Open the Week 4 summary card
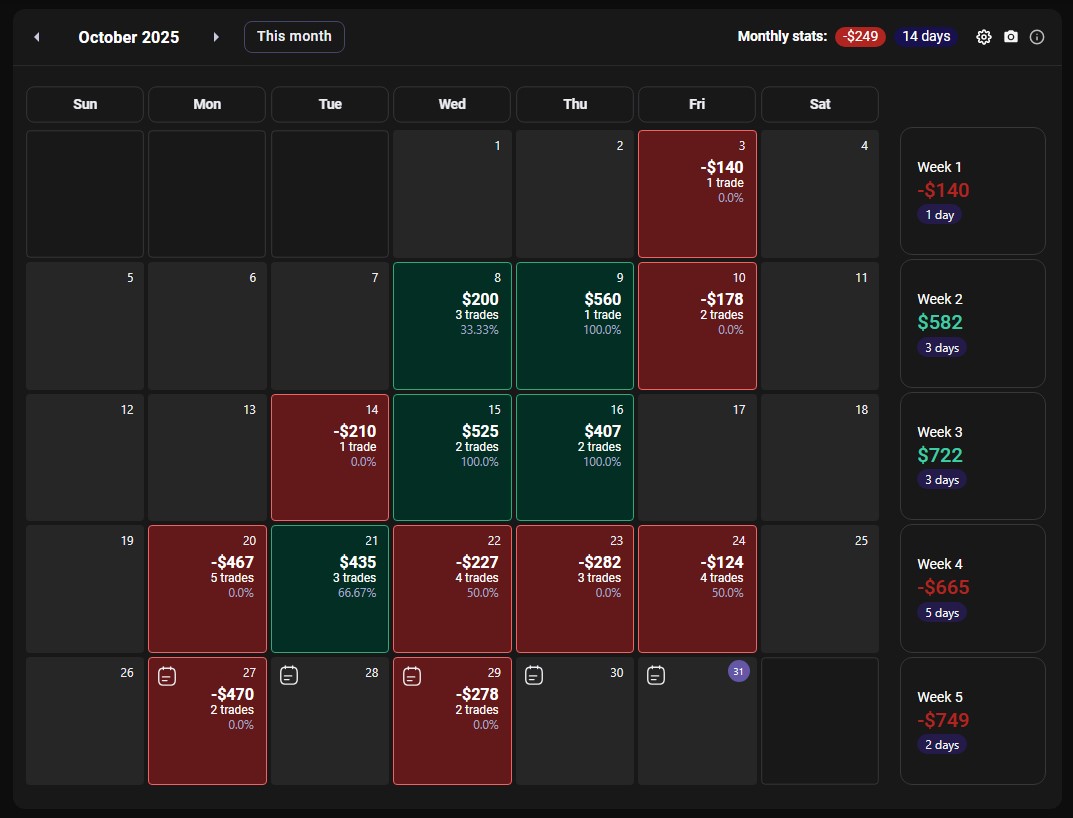1073x818 pixels. coord(973,589)
